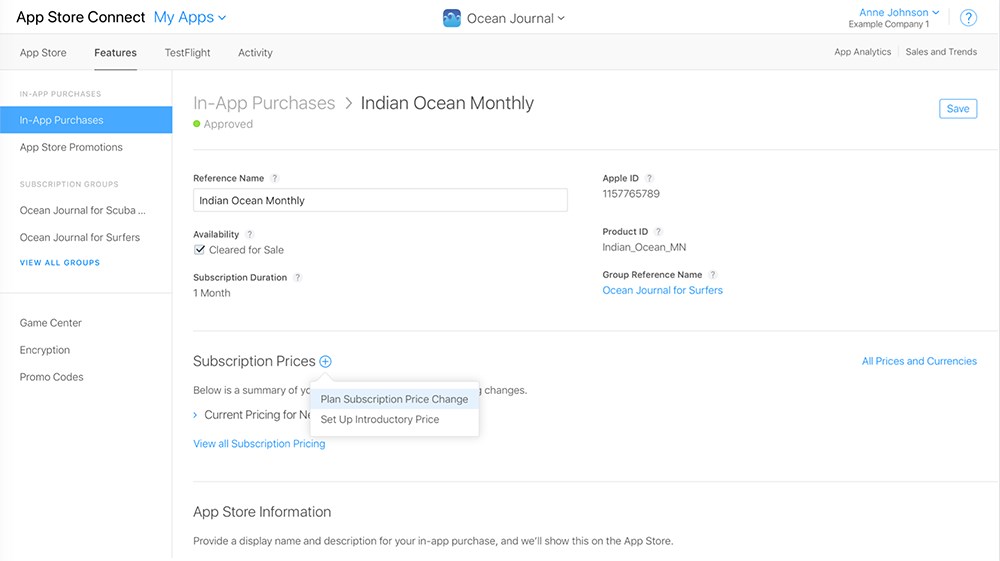The image size is (1000, 561).
Task: Expand the Current Pricing row chevron
Action: click(195, 415)
